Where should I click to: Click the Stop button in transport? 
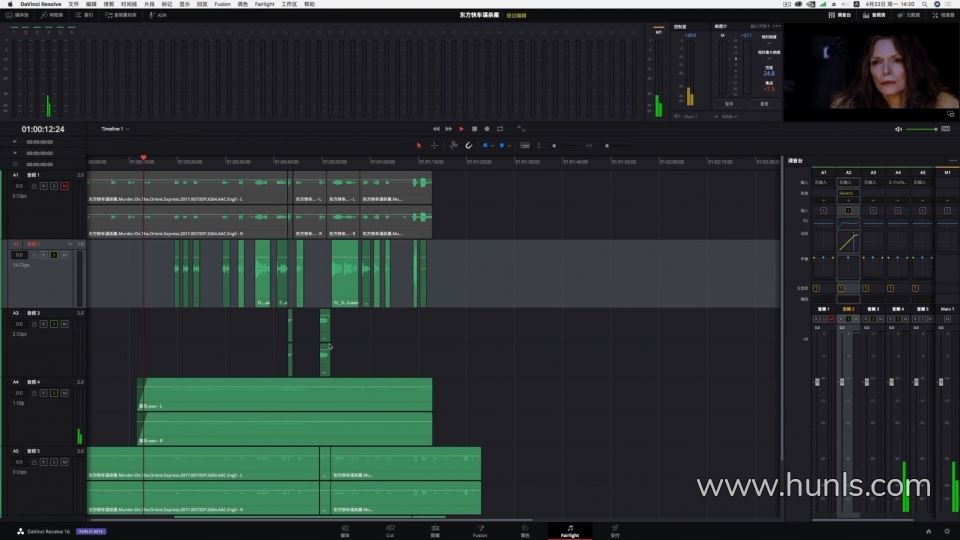coord(474,129)
